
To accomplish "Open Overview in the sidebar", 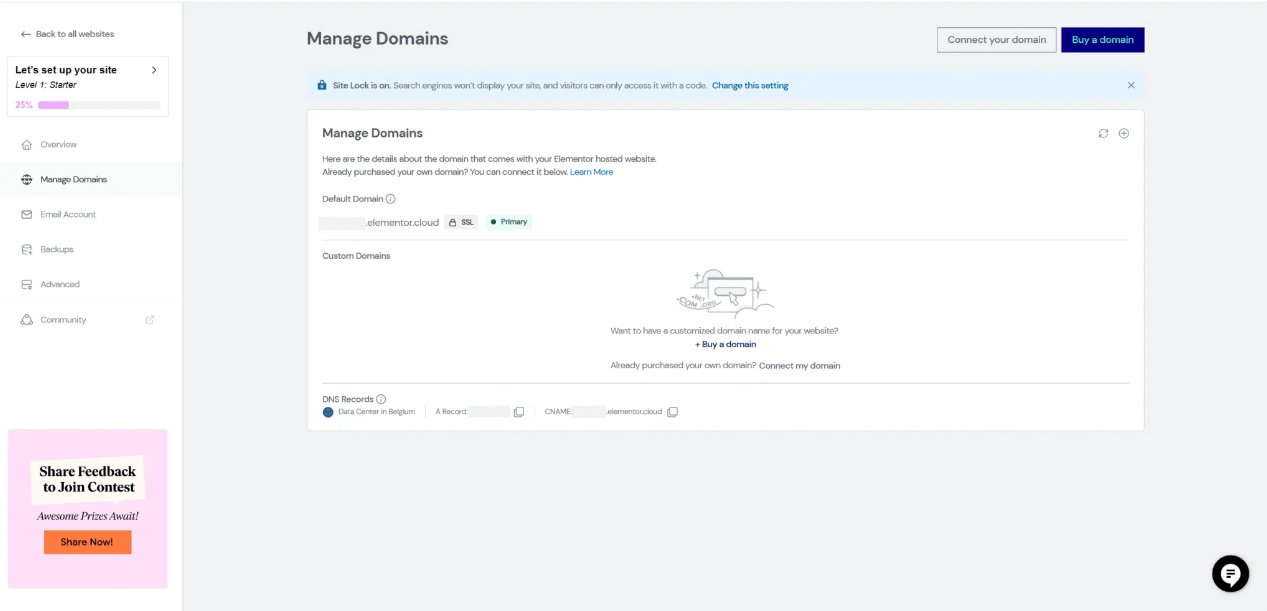I will [x=58, y=145].
